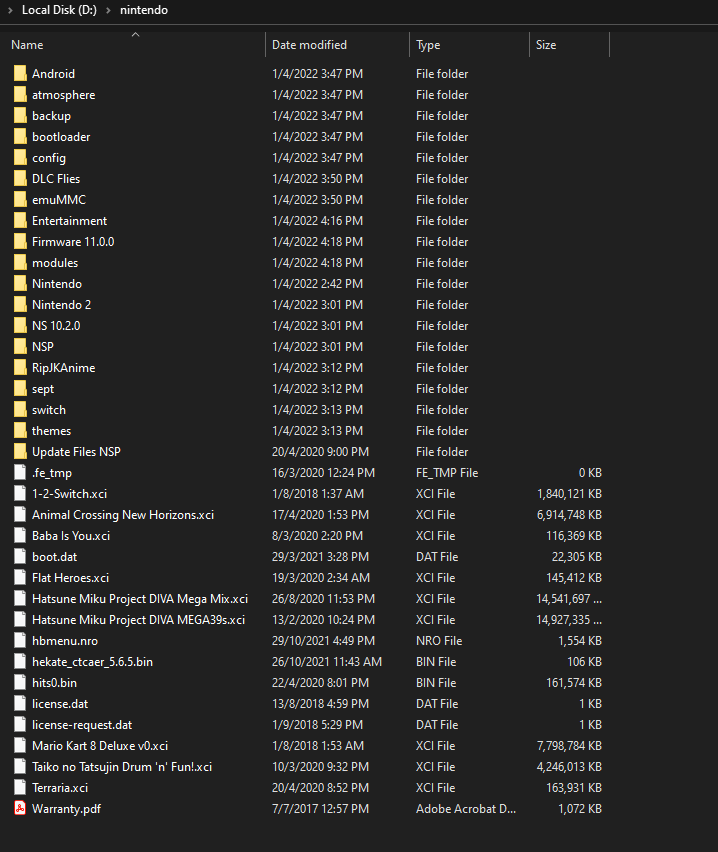Screen dimensions: 718x852
Task: Click the Nintendo 2 folder icon
Action: point(20,305)
